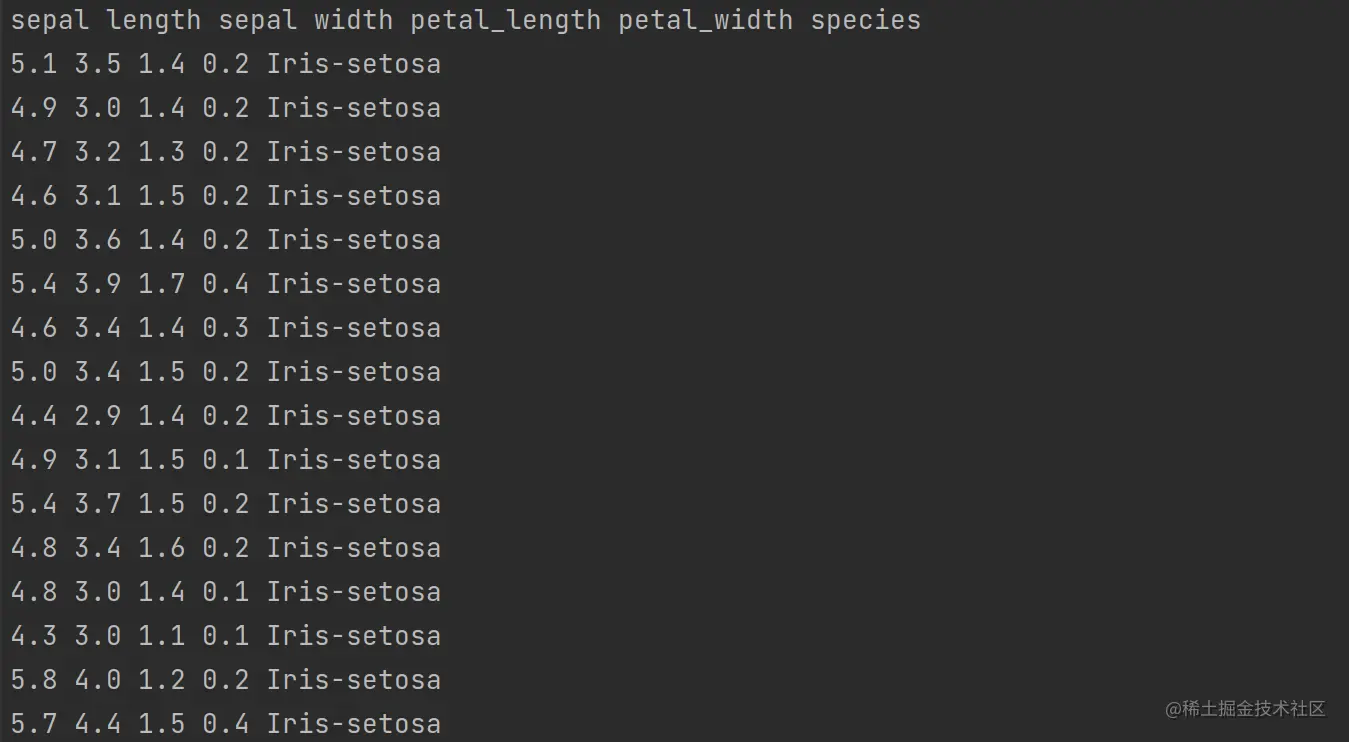Select the row beginning 5.4 3.7

coord(226,504)
